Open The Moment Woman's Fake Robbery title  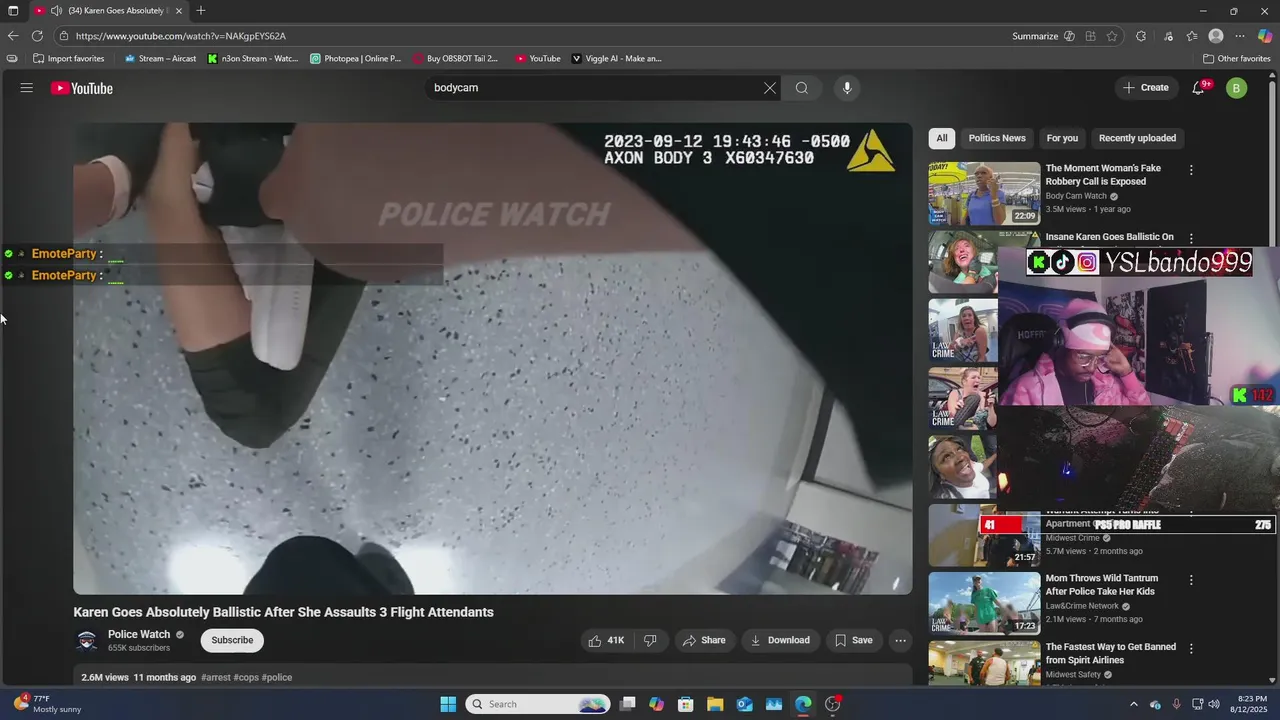(x=1103, y=175)
